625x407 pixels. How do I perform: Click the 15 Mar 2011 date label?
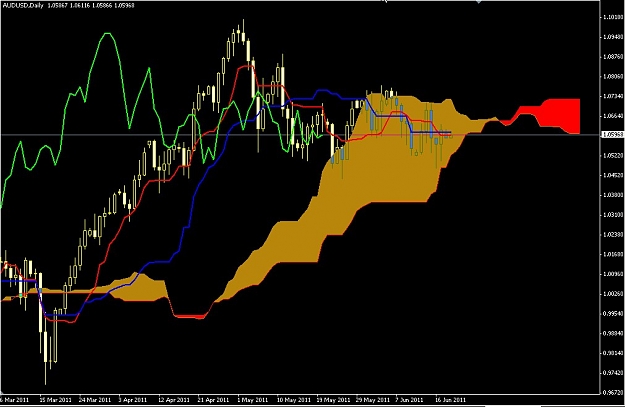(56, 399)
